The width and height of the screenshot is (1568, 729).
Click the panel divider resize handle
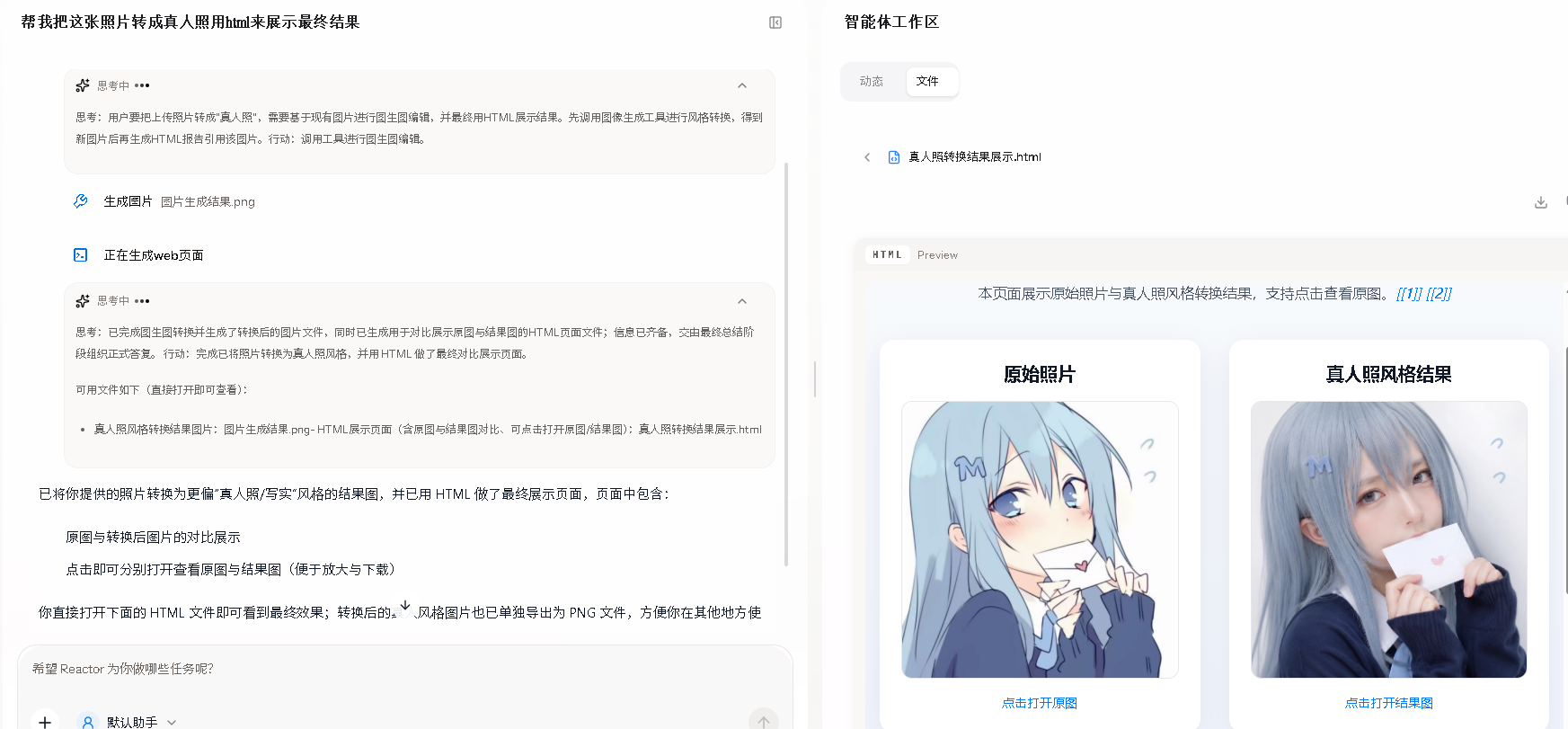[x=815, y=379]
